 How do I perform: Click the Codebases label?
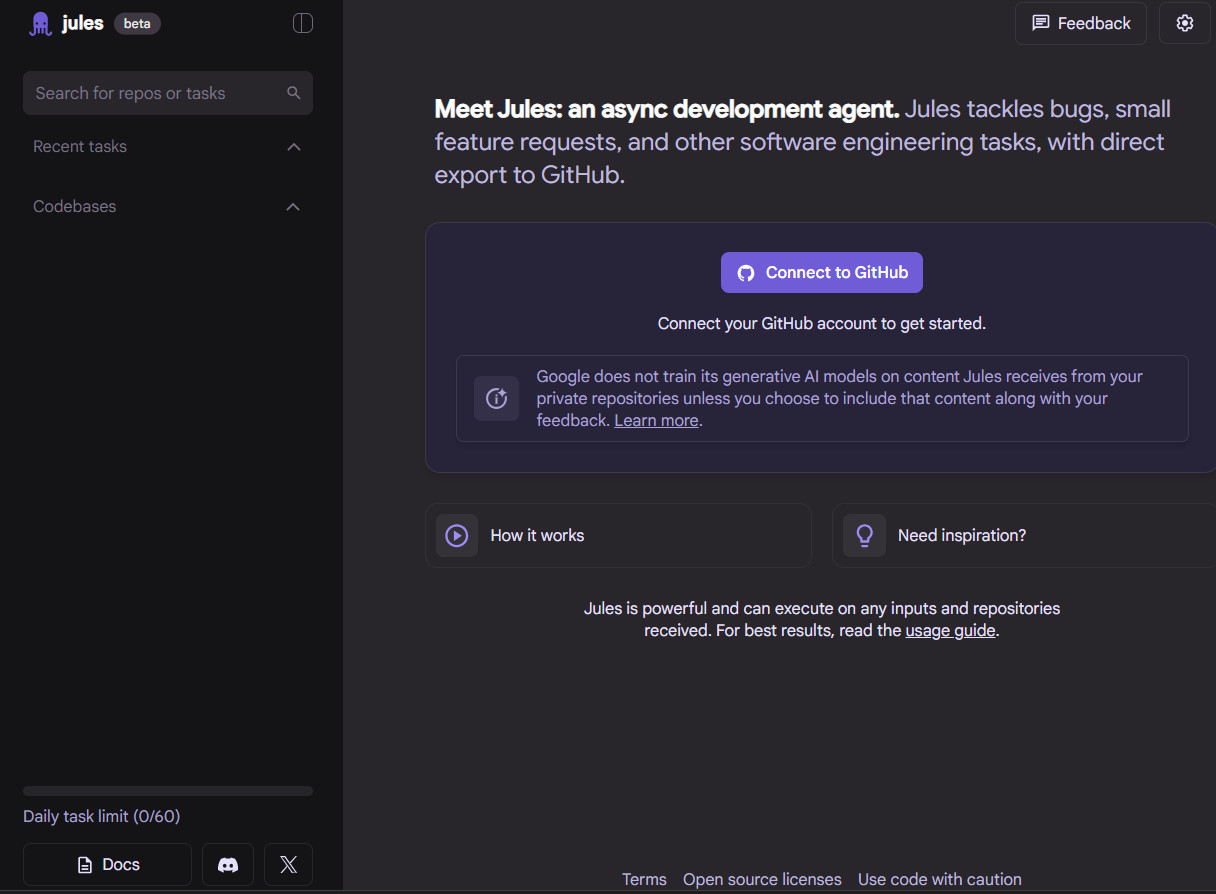click(x=75, y=207)
